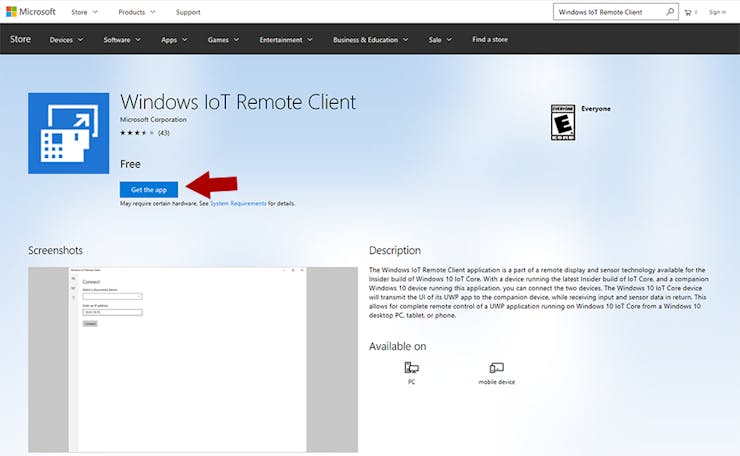The image size is (740, 456).
Task: Open the shopping cart icon
Action: coord(688,12)
